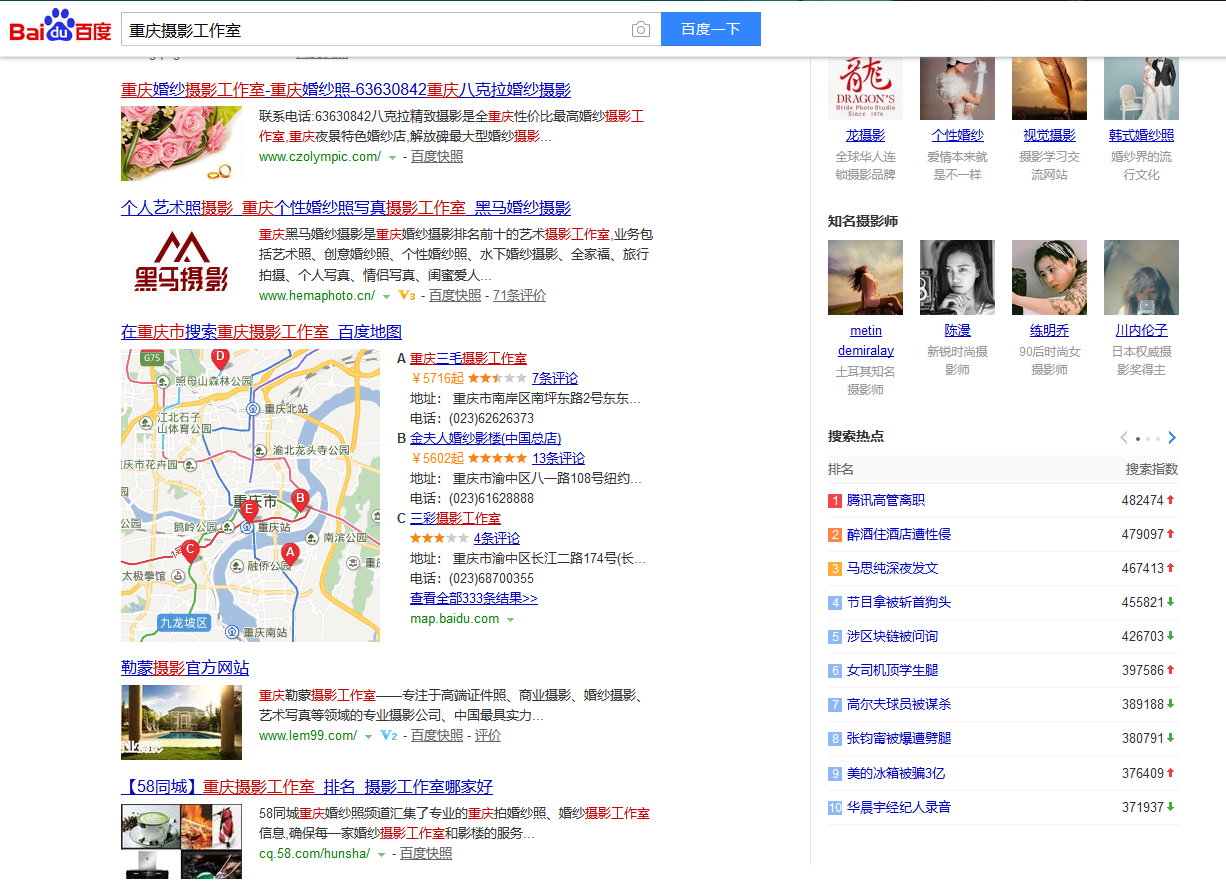
Task: Click 查看全部333条结果>> link
Action: tap(474, 598)
